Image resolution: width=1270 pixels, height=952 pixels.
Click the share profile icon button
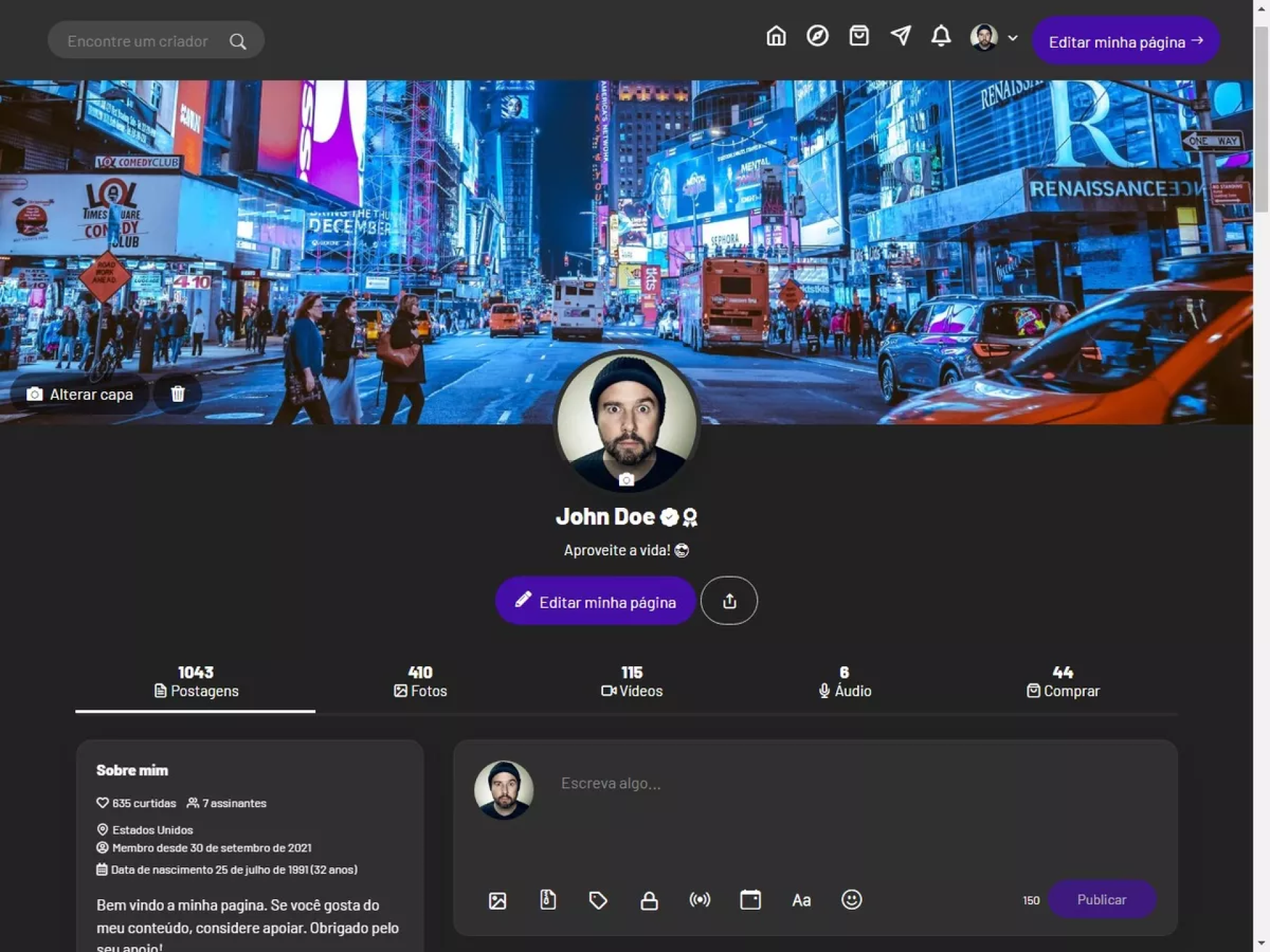(729, 600)
